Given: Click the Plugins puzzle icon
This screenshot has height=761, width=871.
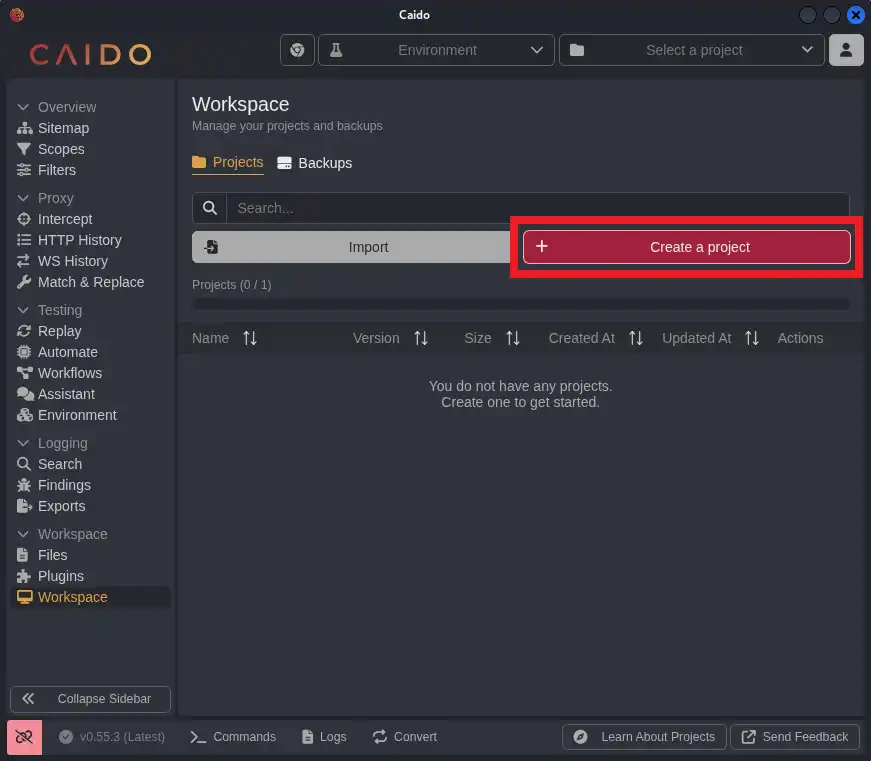Looking at the screenshot, I should 25,576.
